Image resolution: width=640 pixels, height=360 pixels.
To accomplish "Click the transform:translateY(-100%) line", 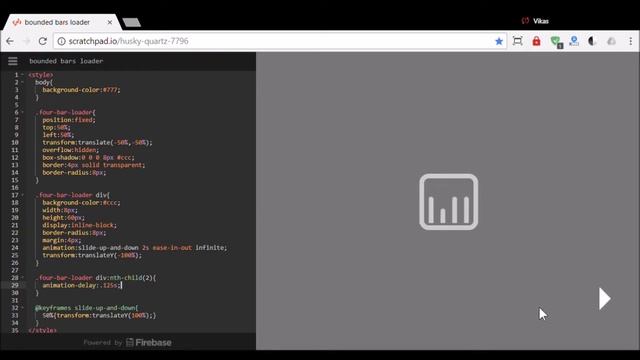I will (x=92, y=255).
